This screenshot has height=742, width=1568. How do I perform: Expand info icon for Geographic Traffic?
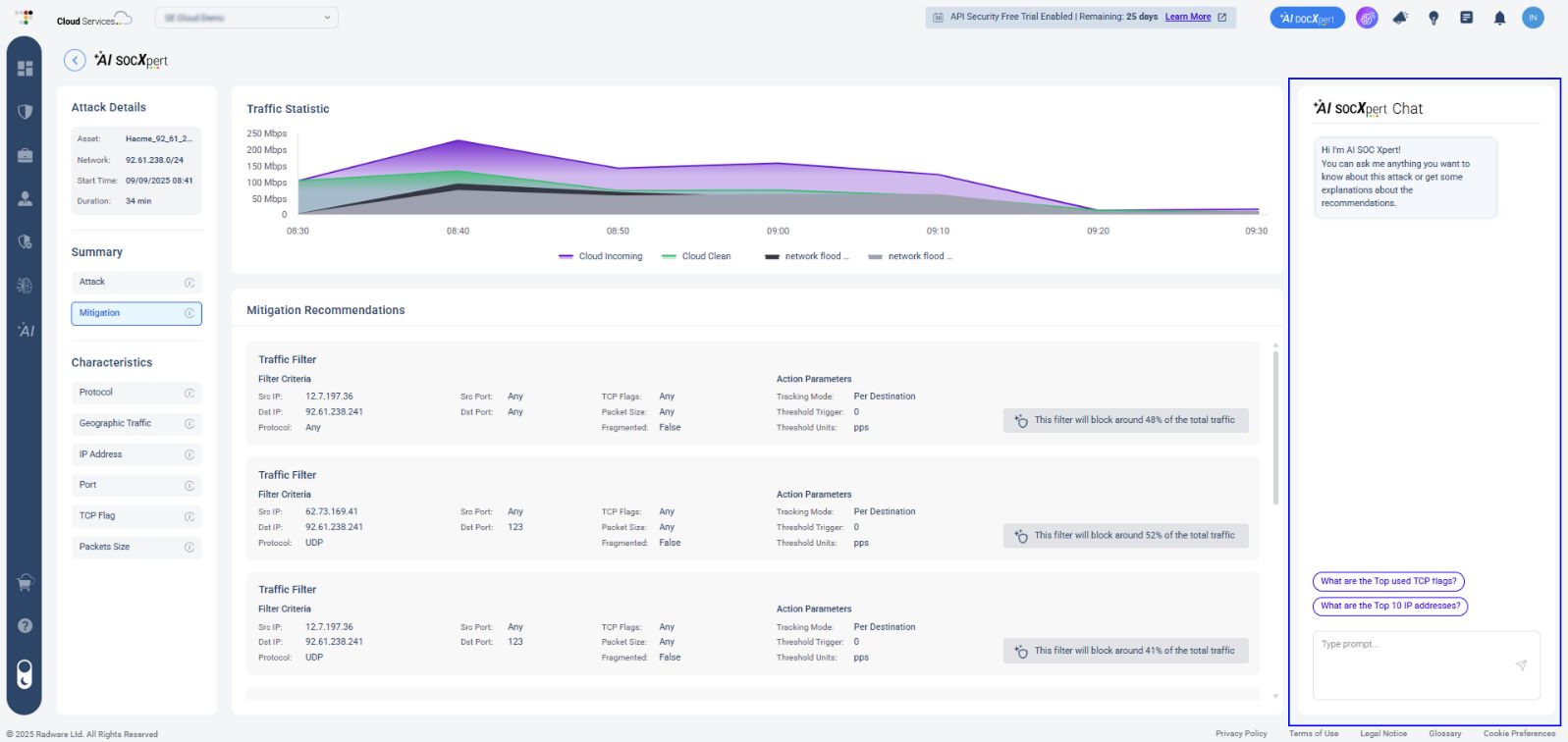click(189, 424)
